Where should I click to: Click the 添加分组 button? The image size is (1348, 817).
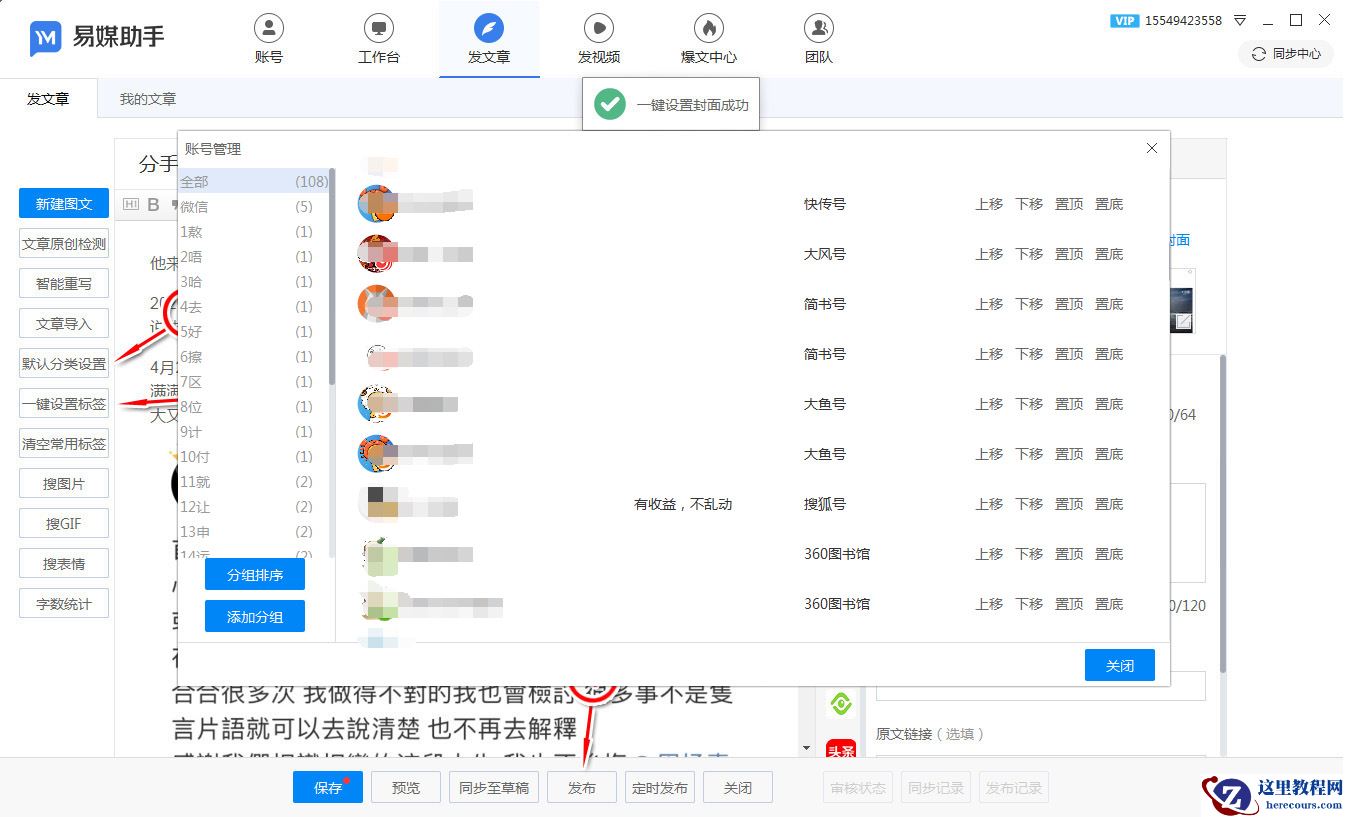click(255, 617)
